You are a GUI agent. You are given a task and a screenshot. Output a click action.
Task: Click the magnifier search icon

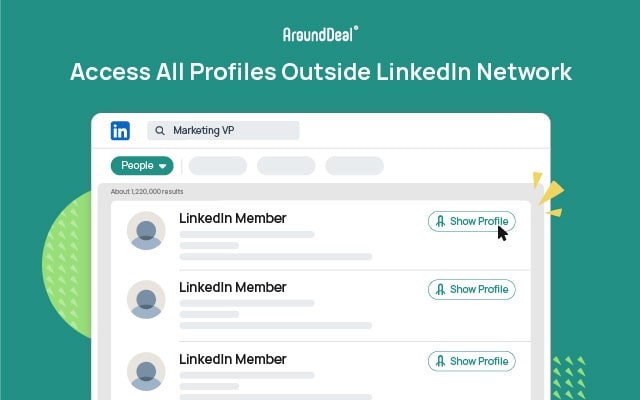point(160,131)
